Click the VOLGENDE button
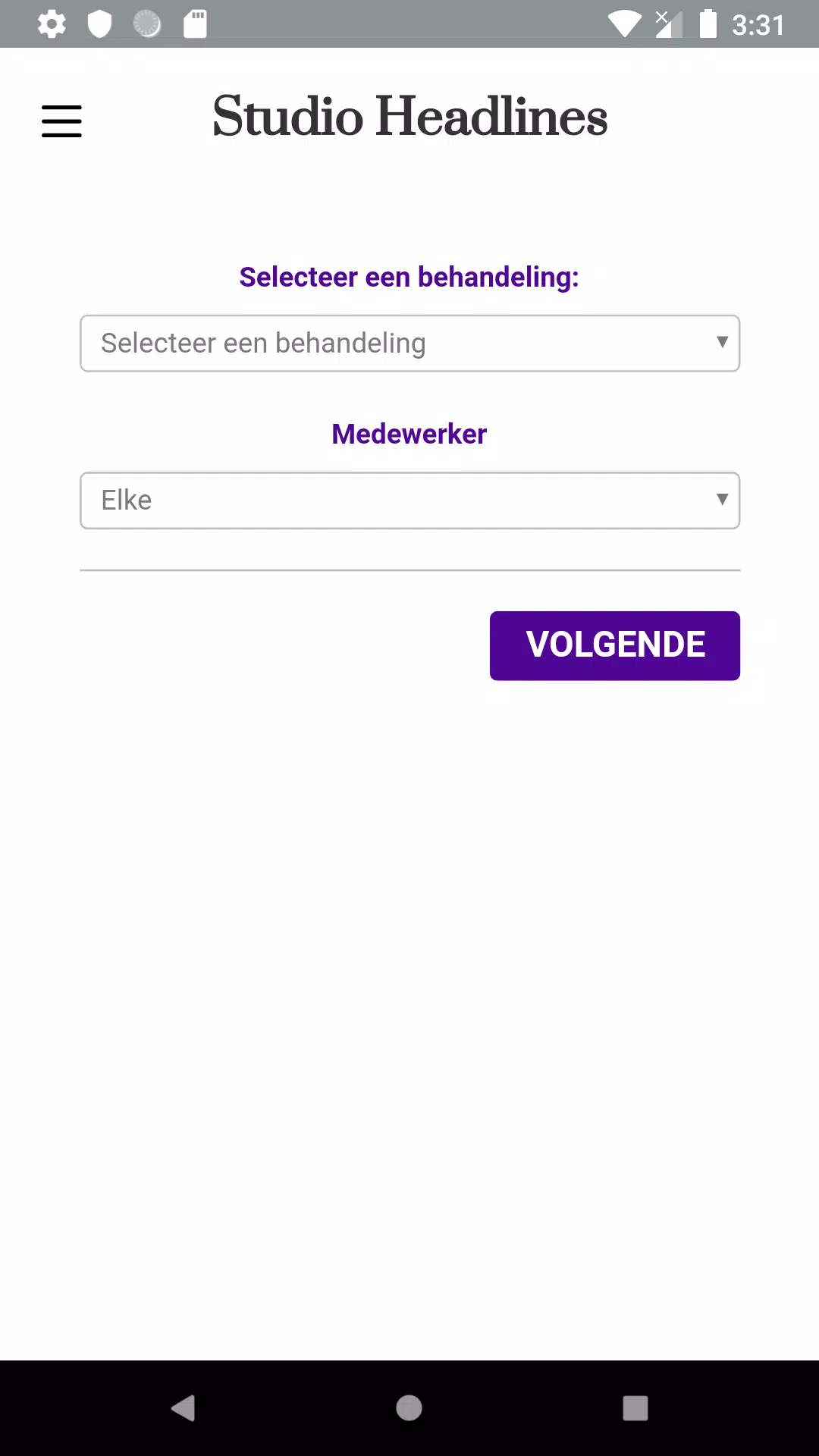The height and width of the screenshot is (1456, 819). [615, 645]
